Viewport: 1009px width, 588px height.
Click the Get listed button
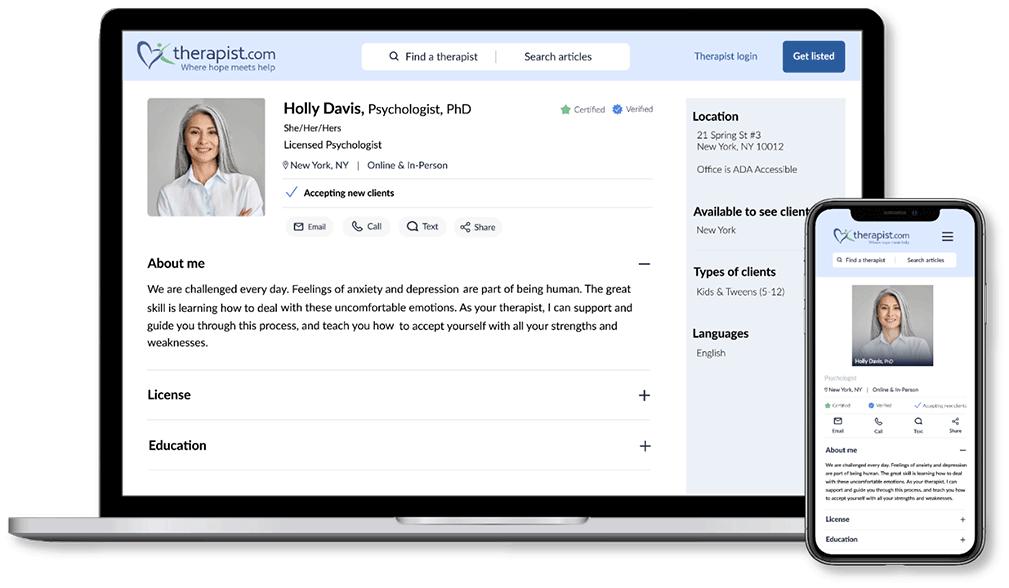pyautogui.click(x=813, y=57)
